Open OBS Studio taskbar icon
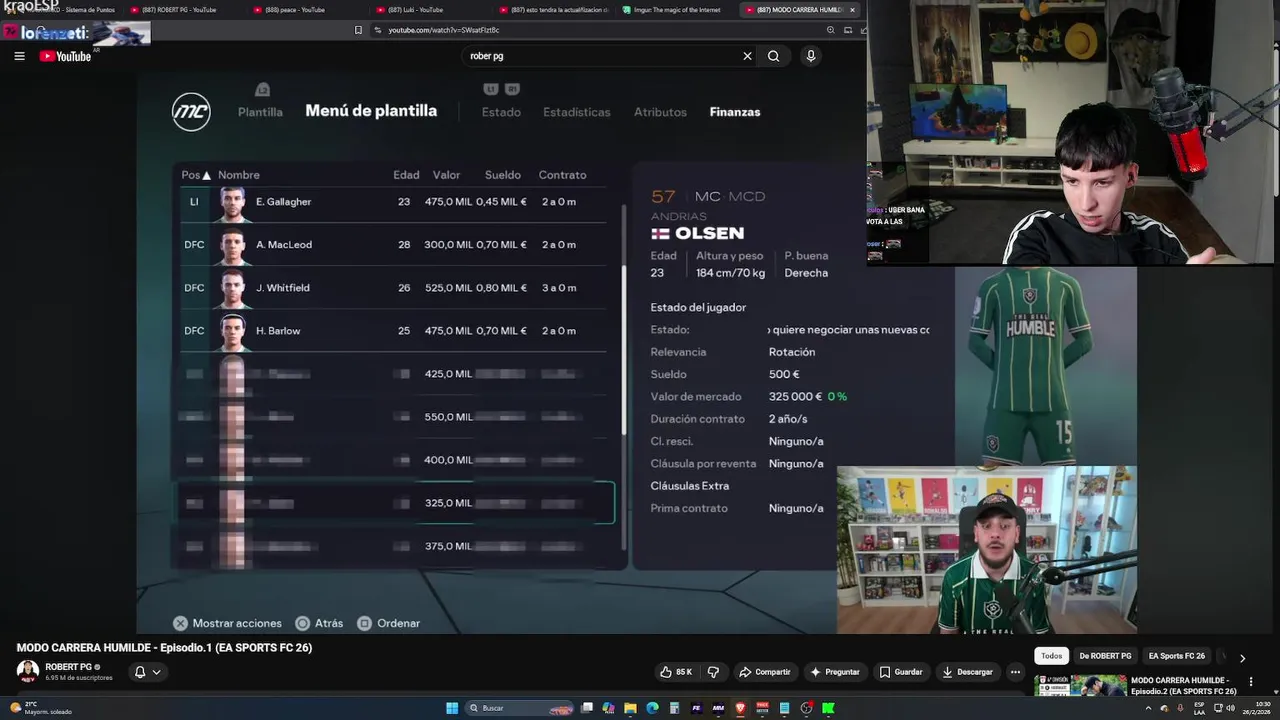This screenshot has width=1280, height=720. [x=806, y=708]
